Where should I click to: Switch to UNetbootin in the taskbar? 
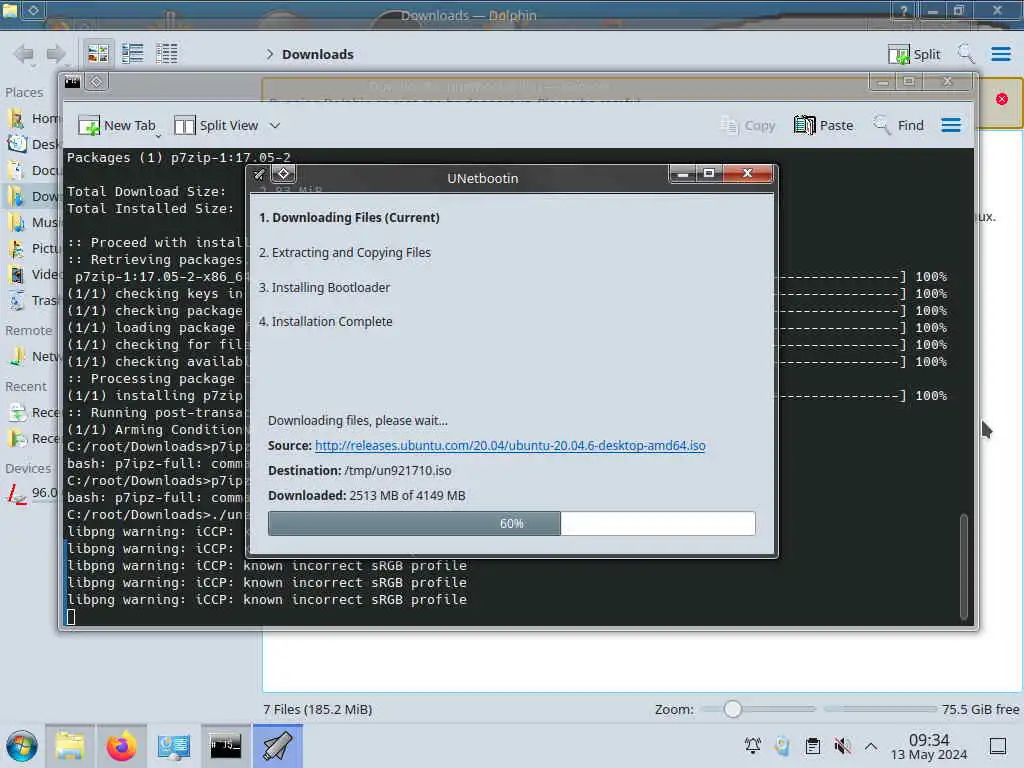[278, 746]
